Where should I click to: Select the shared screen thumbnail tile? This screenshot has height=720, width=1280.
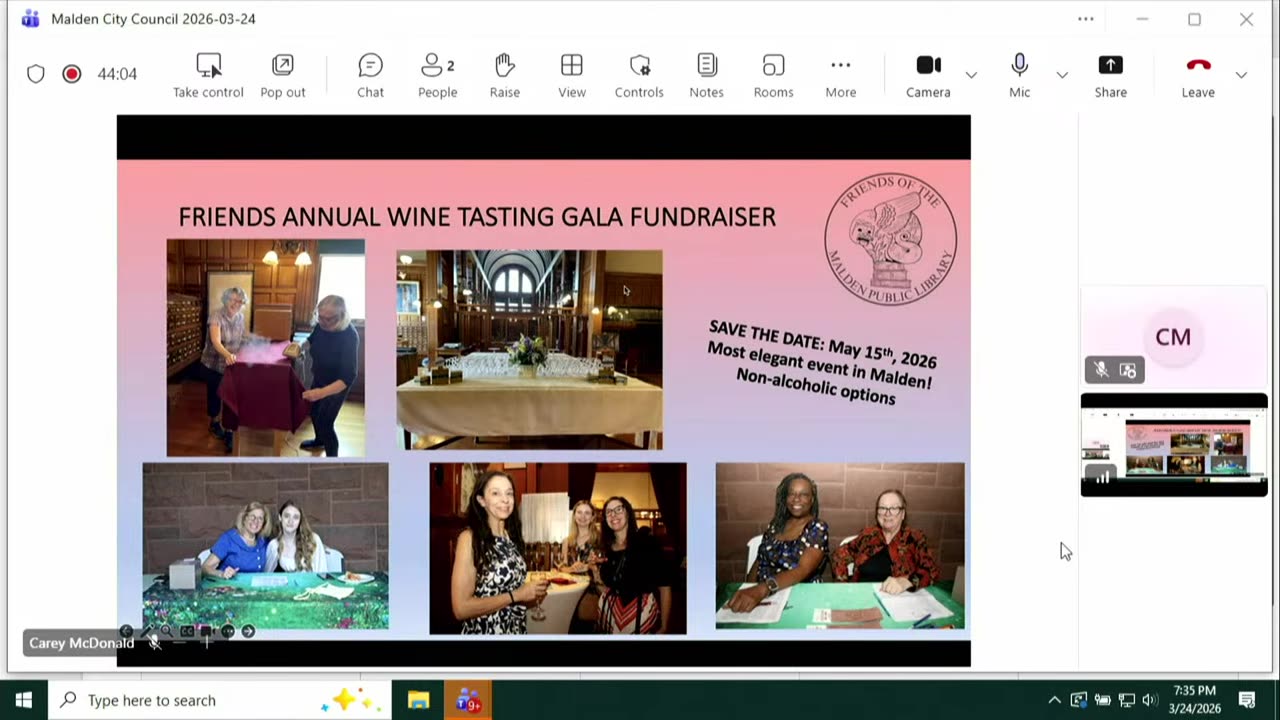tap(1174, 445)
